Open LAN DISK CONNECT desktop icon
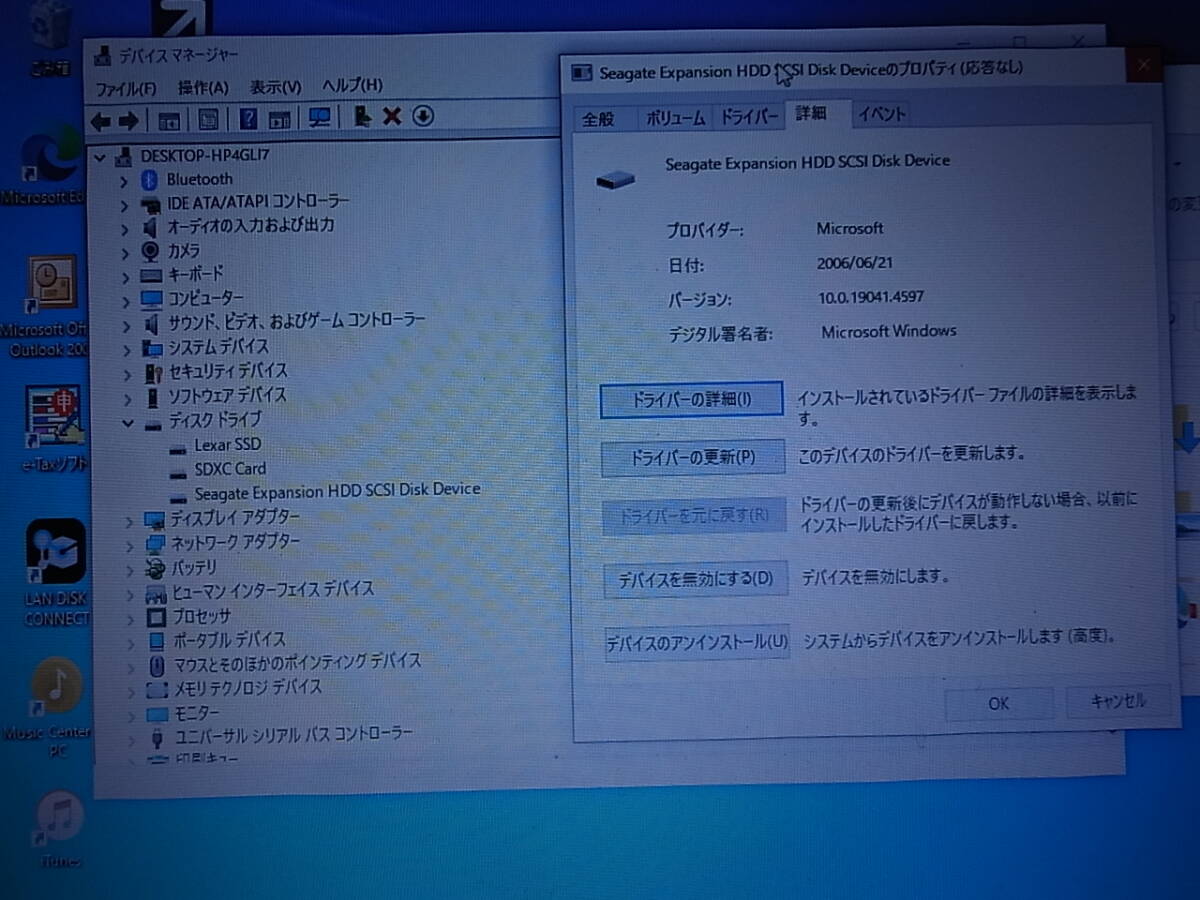Viewport: 1200px width, 900px height. (x=55, y=572)
